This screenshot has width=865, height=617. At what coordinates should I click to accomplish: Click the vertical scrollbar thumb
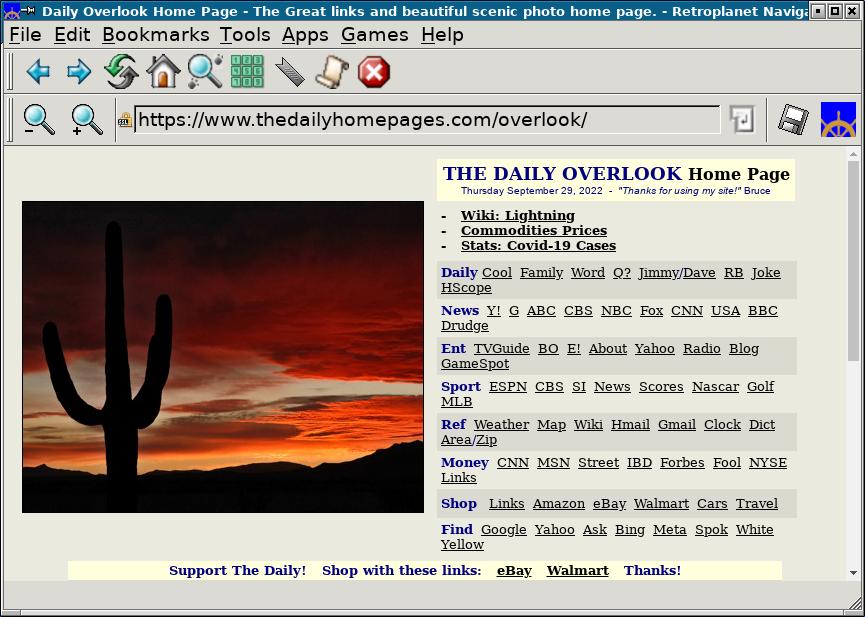pos(853,259)
